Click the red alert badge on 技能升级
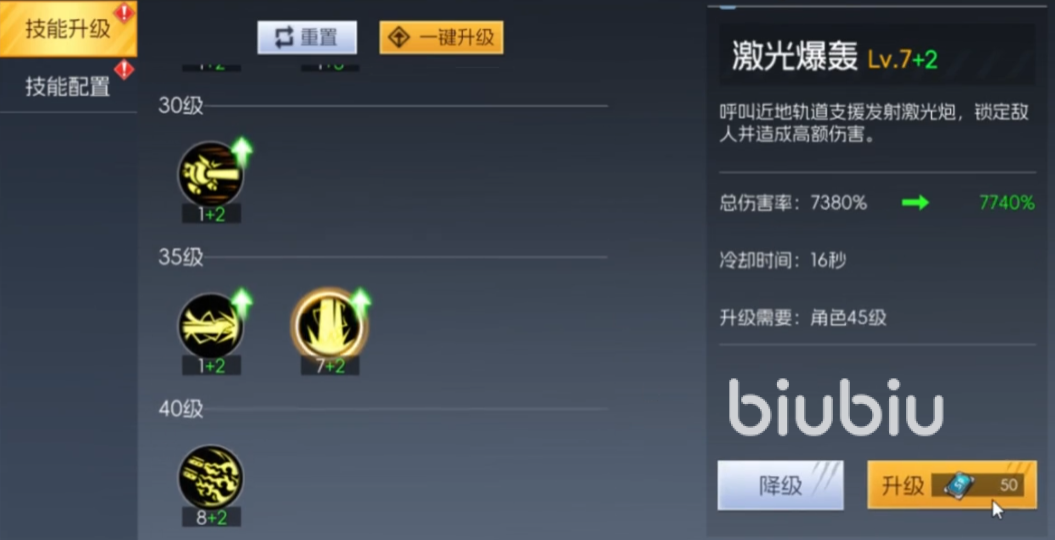Screen dimensions: 1055x540 (x=124, y=12)
